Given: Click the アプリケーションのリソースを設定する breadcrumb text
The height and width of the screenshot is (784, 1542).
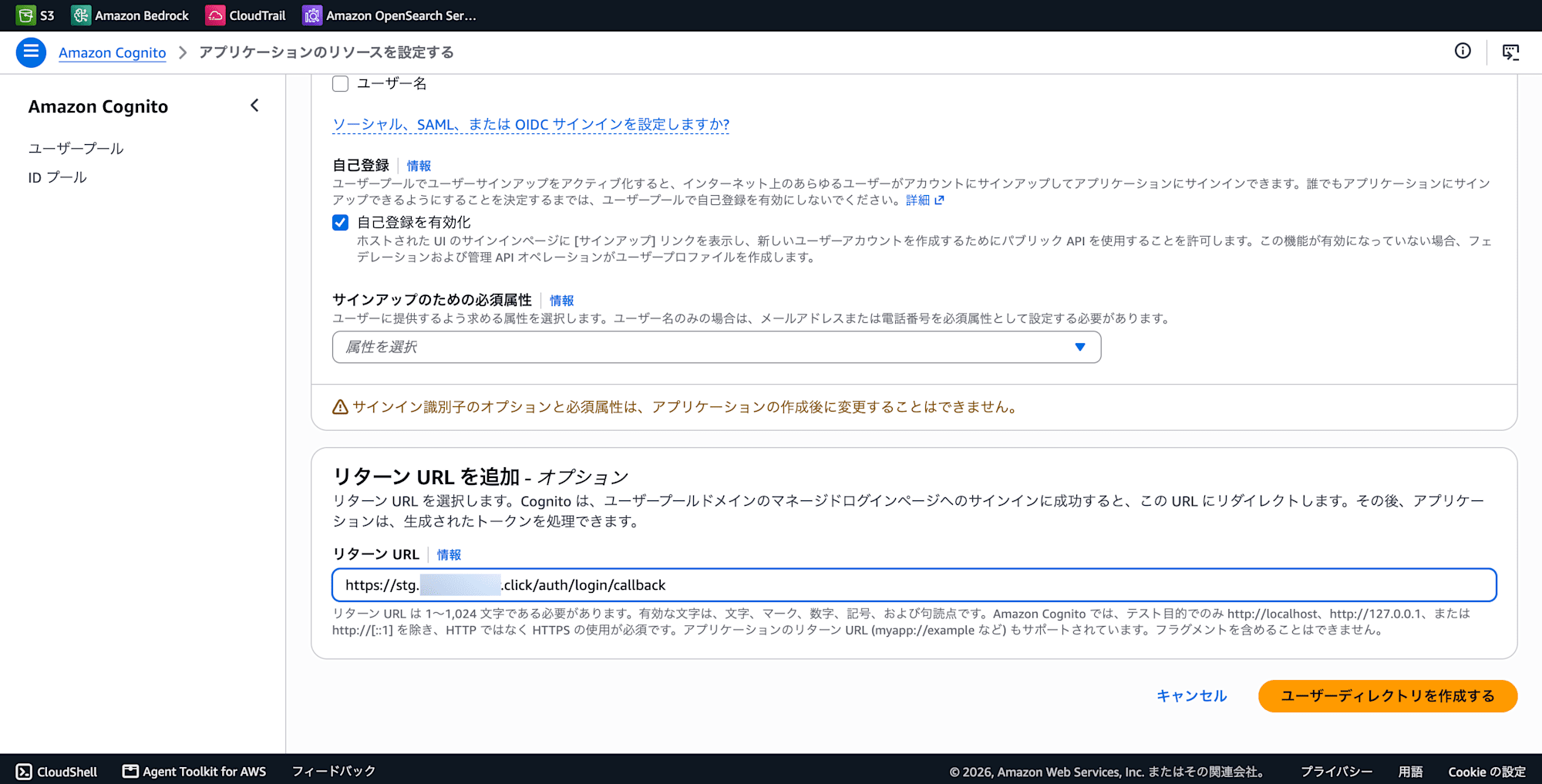Looking at the screenshot, I should (326, 52).
